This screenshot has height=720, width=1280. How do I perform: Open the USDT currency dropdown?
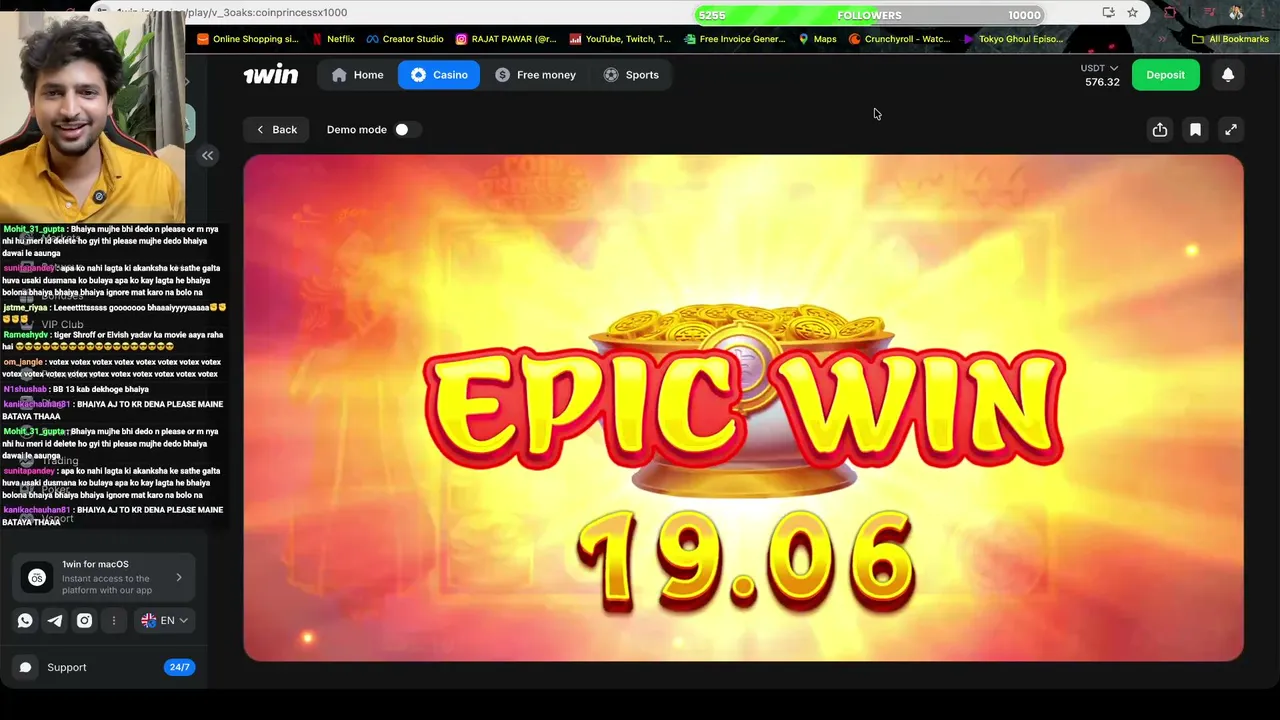1099,68
